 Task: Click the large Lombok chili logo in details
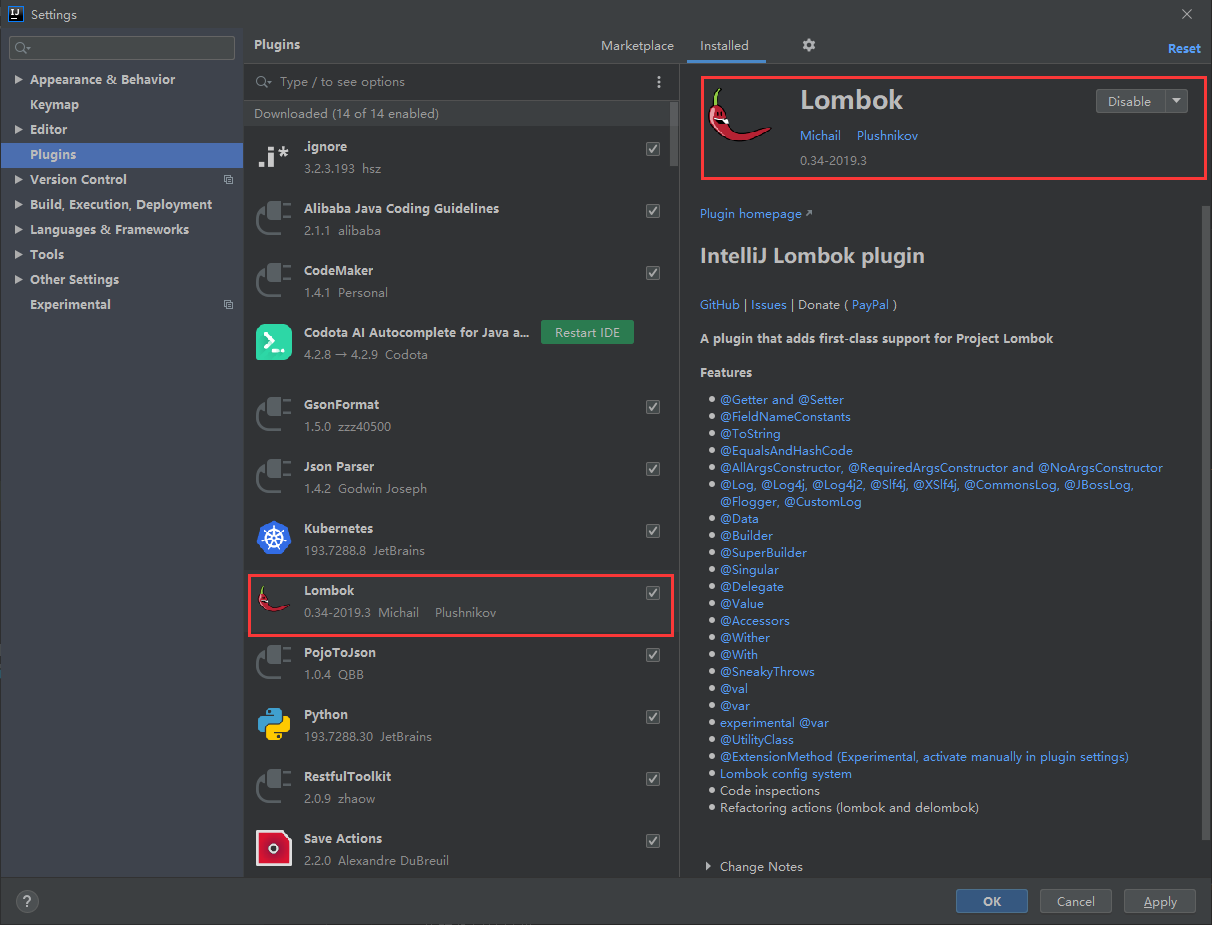[x=738, y=115]
